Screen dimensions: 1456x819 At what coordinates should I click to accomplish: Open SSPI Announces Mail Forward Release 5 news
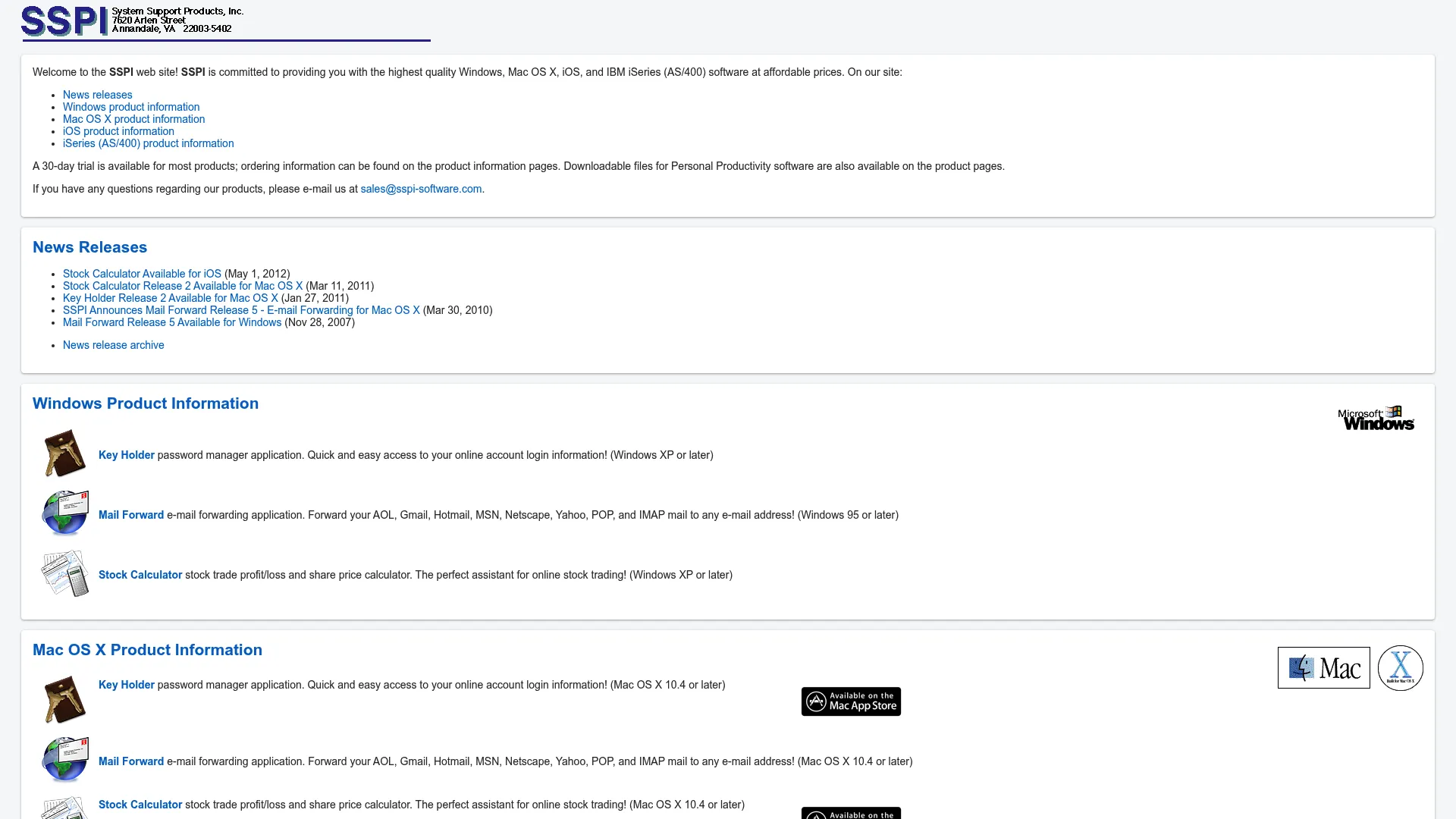[x=241, y=310]
